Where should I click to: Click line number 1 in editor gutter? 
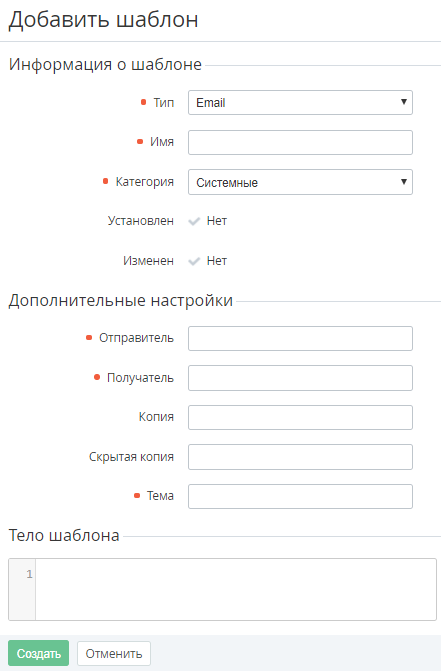pyautogui.click(x=29, y=574)
